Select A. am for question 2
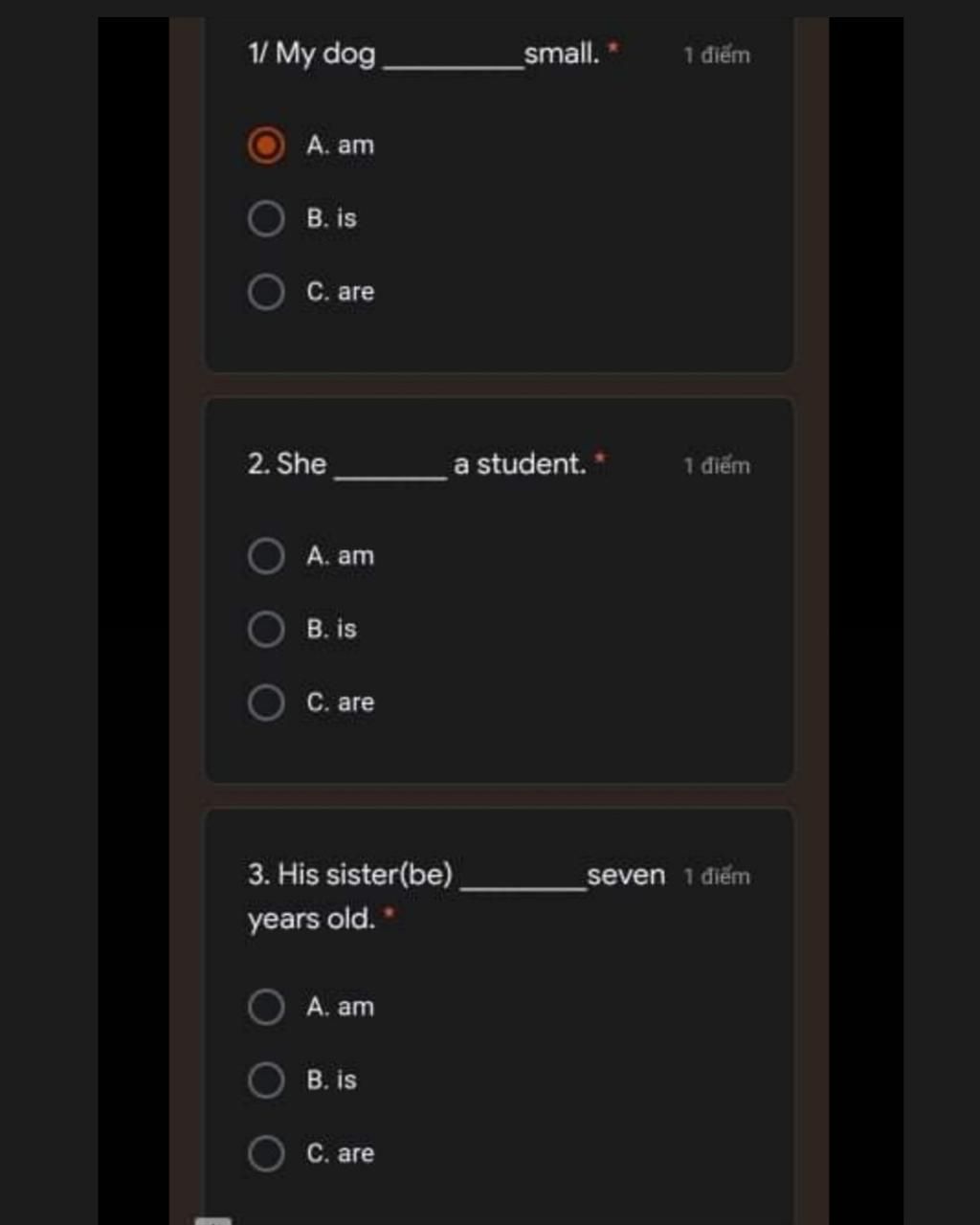 [265, 555]
